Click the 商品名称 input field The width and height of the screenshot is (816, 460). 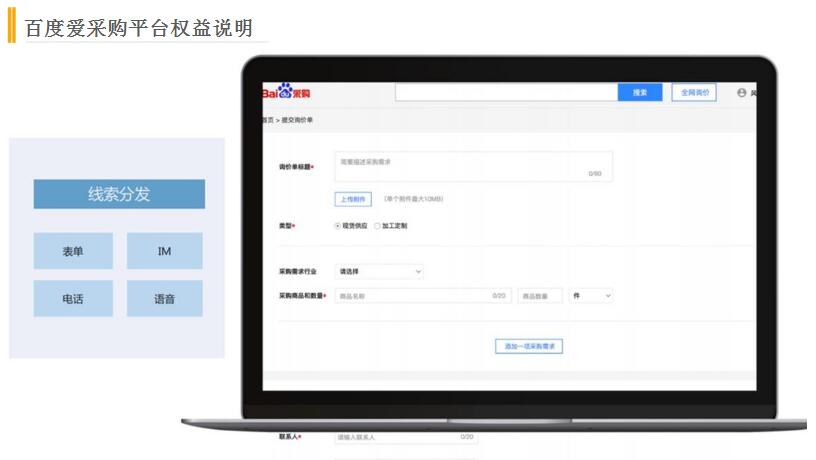423,296
